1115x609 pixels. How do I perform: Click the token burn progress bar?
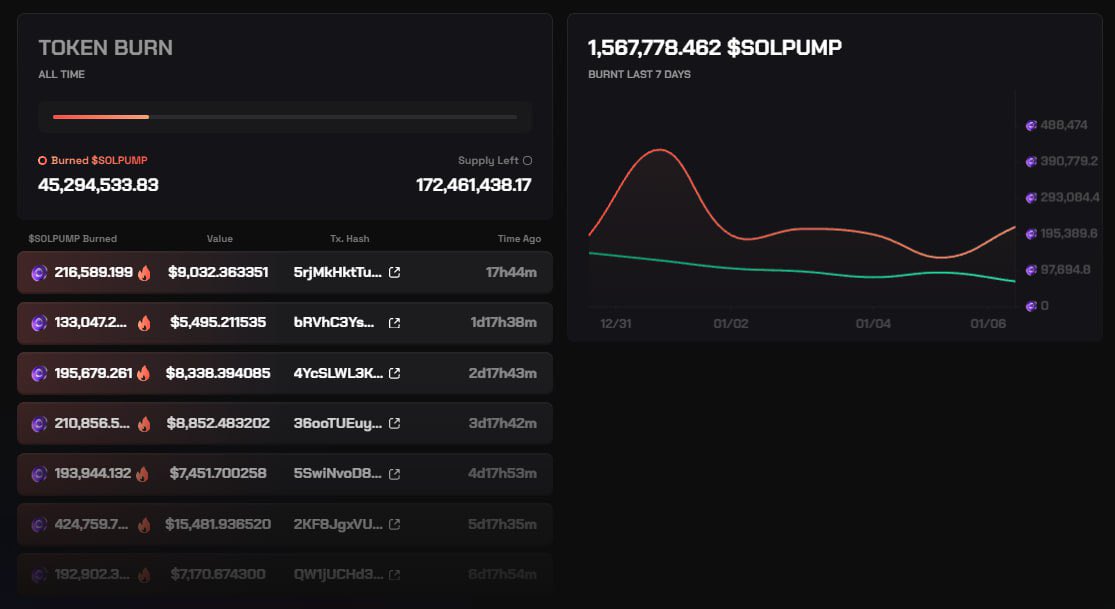coord(285,117)
